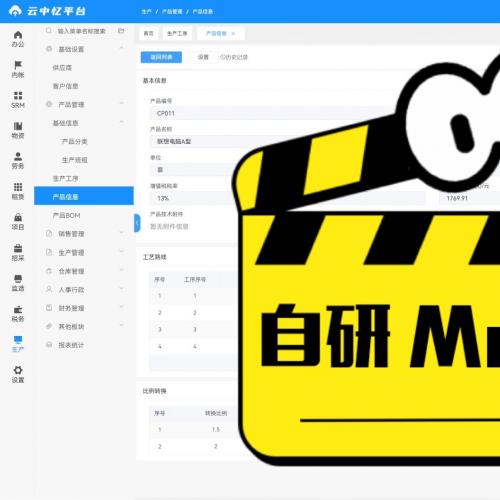Open the 内帐 flag module
The width and height of the screenshot is (500, 500).
coord(18,69)
